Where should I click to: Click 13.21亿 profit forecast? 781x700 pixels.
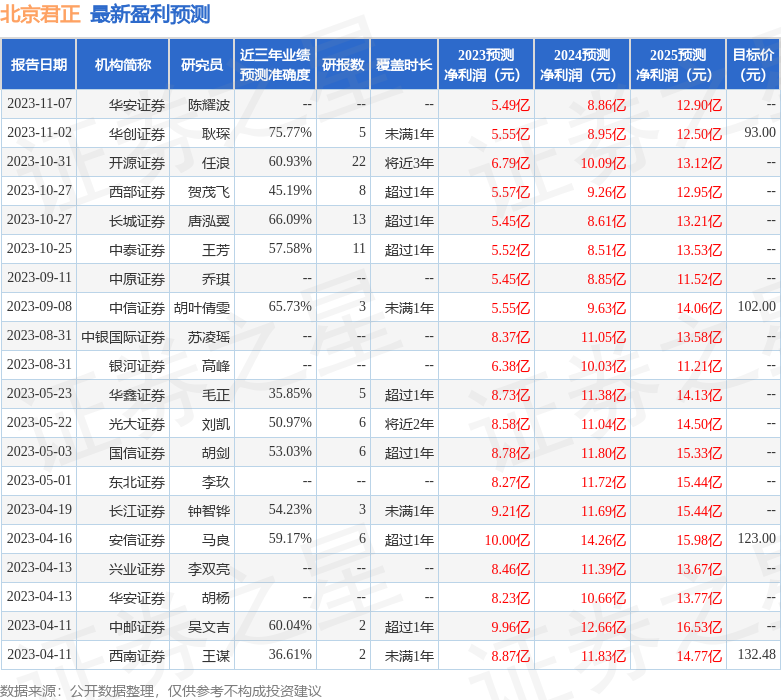tap(699, 220)
